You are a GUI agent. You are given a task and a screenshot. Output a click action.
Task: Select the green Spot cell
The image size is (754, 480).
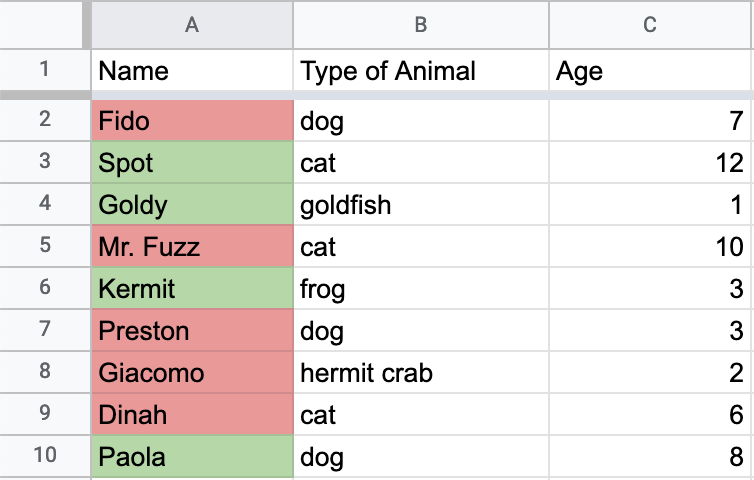coord(192,163)
